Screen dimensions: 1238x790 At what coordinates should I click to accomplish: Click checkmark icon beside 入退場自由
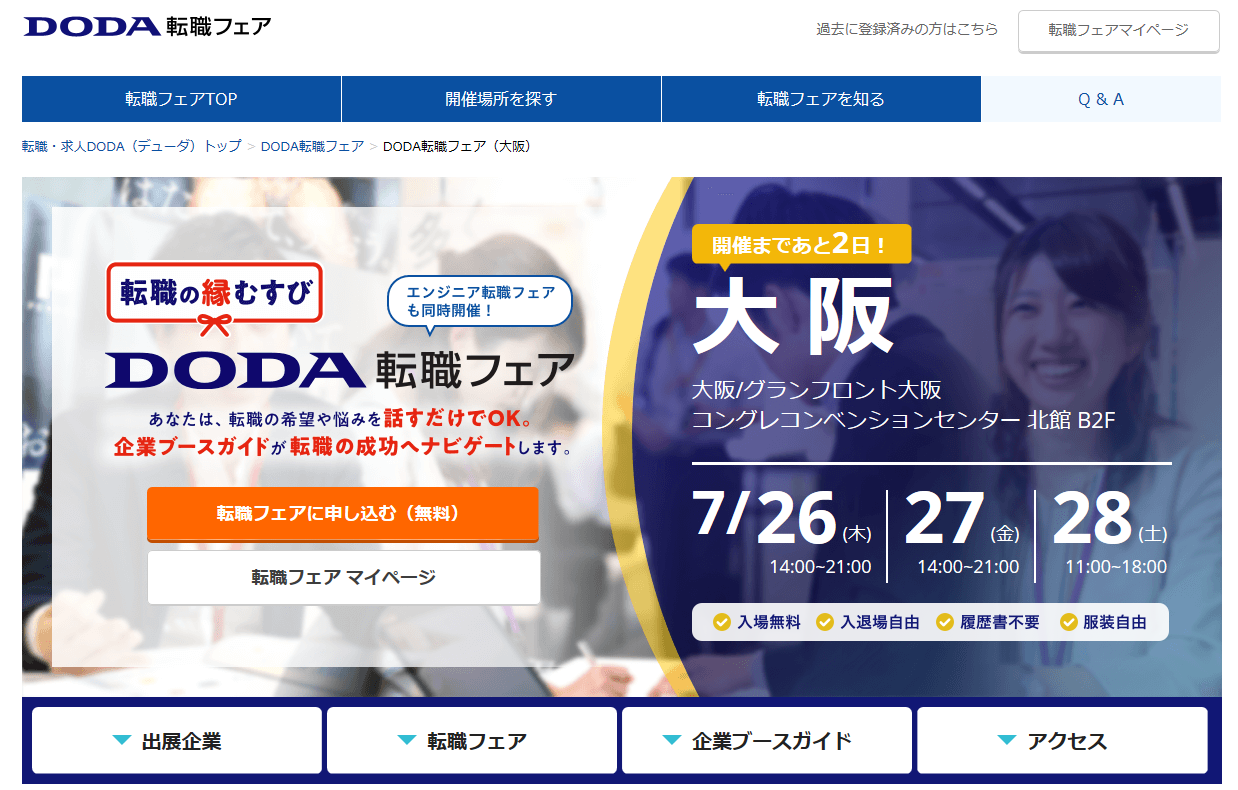(x=825, y=622)
